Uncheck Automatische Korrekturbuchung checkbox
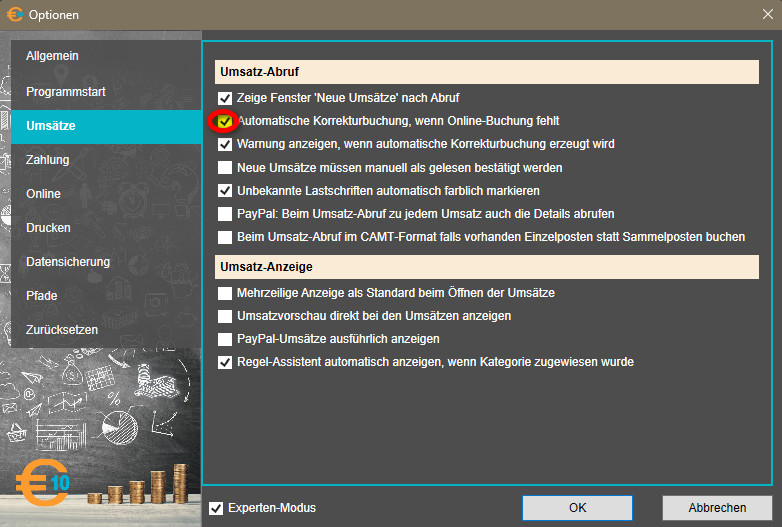782x527 pixels. pos(225,121)
